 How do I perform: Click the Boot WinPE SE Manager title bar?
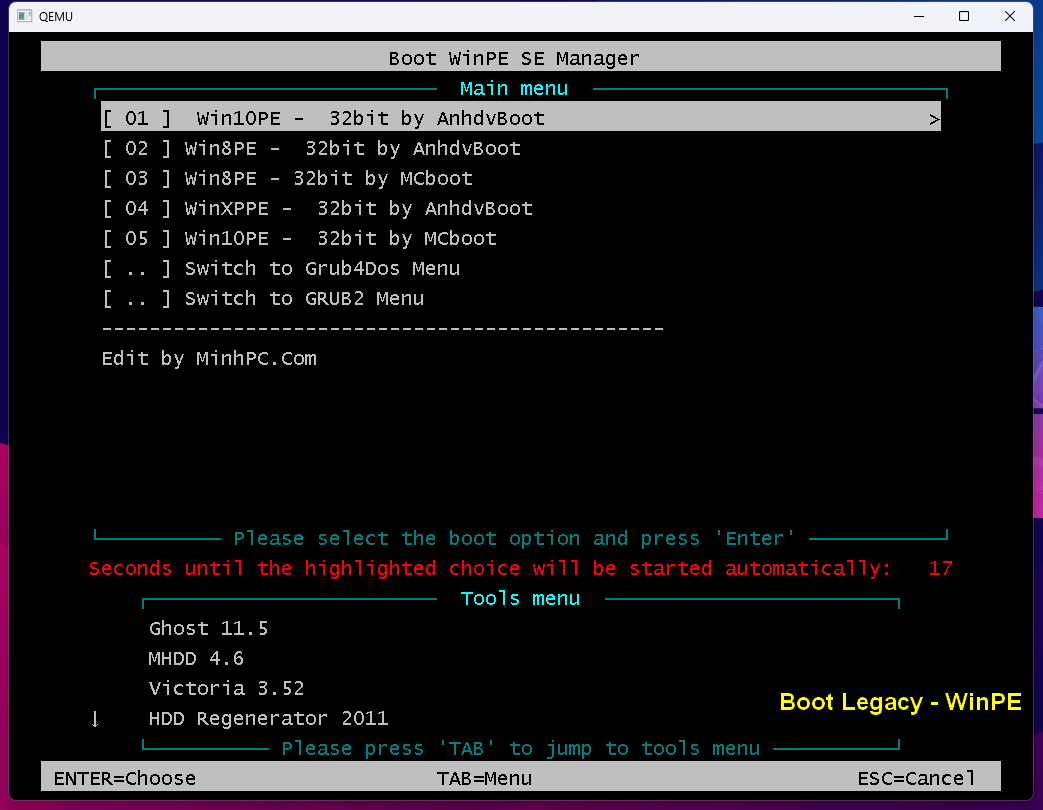click(521, 57)
